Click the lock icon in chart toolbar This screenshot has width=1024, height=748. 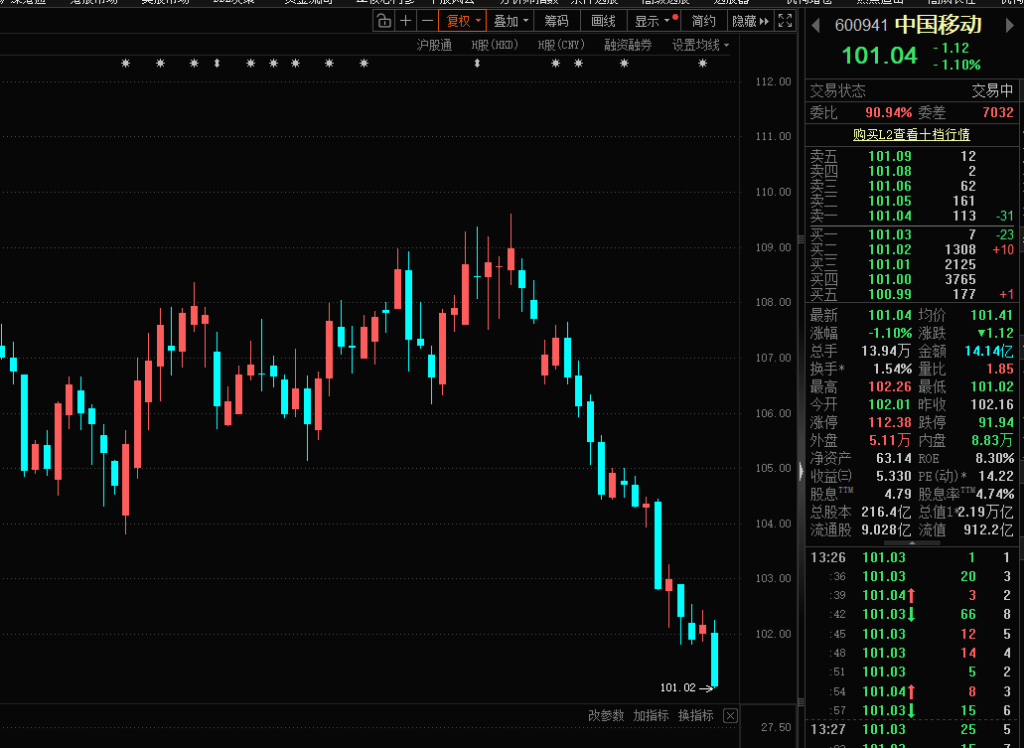click(383, 21)
